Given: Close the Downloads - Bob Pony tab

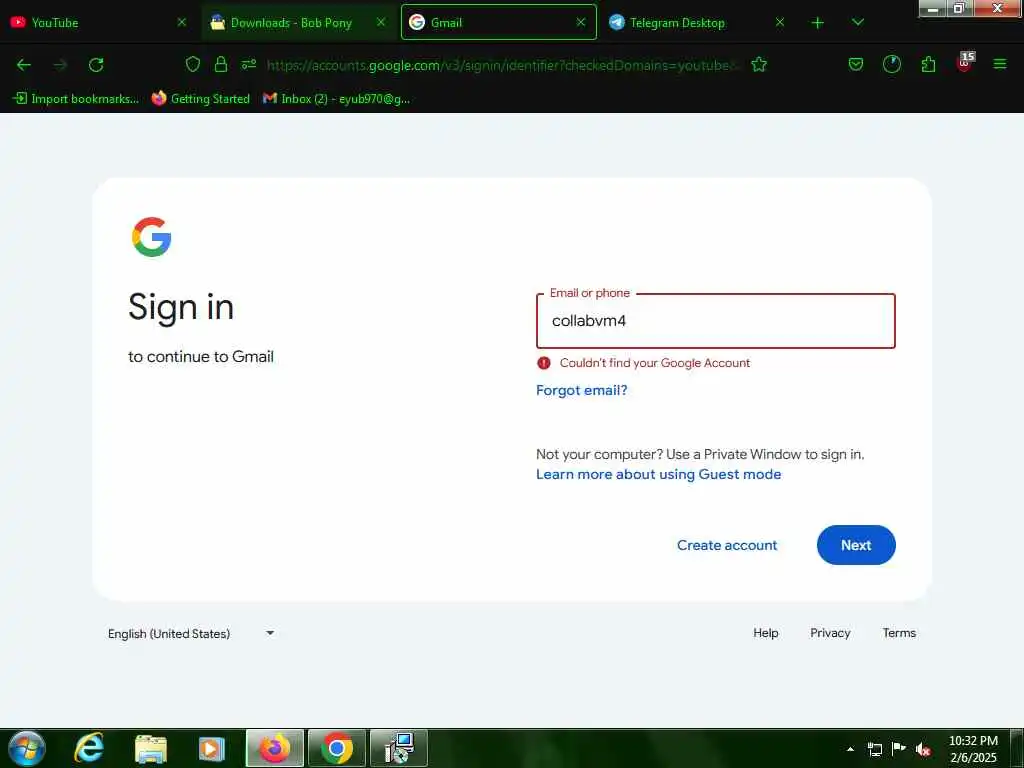Looking at the screenshot, I should point(381,22).
